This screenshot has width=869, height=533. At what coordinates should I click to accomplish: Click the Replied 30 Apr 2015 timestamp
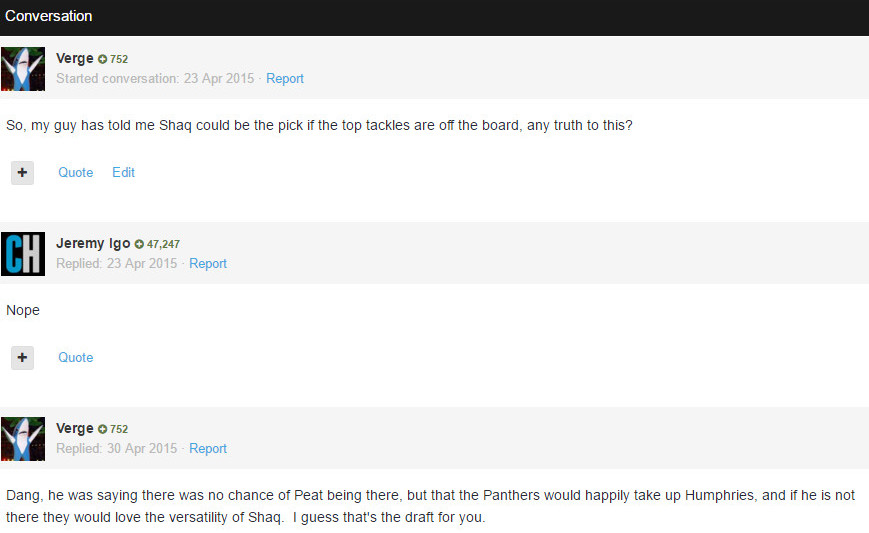[x=116, y=449]
